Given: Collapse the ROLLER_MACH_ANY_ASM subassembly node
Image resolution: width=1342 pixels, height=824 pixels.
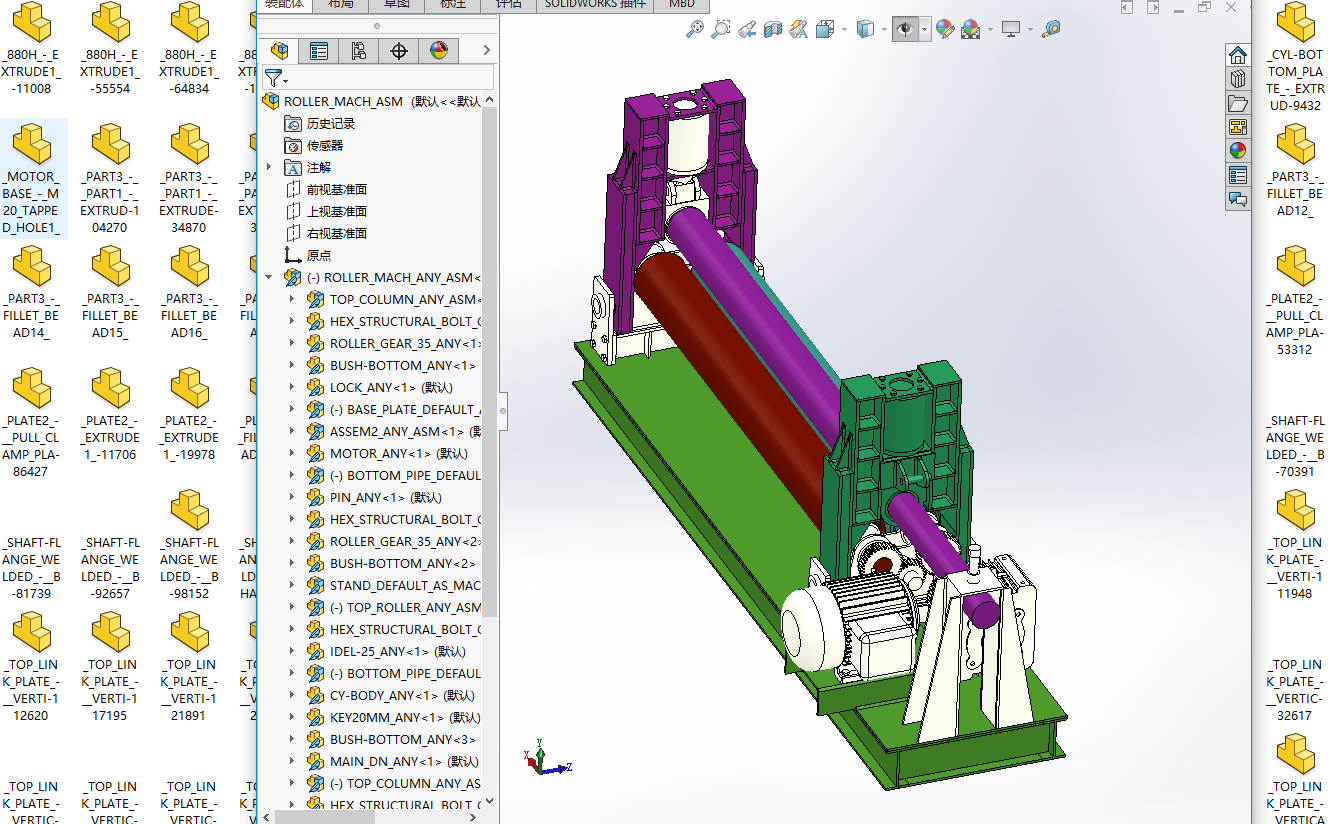Looking at the screenshot, I should [x=269, y=277].
